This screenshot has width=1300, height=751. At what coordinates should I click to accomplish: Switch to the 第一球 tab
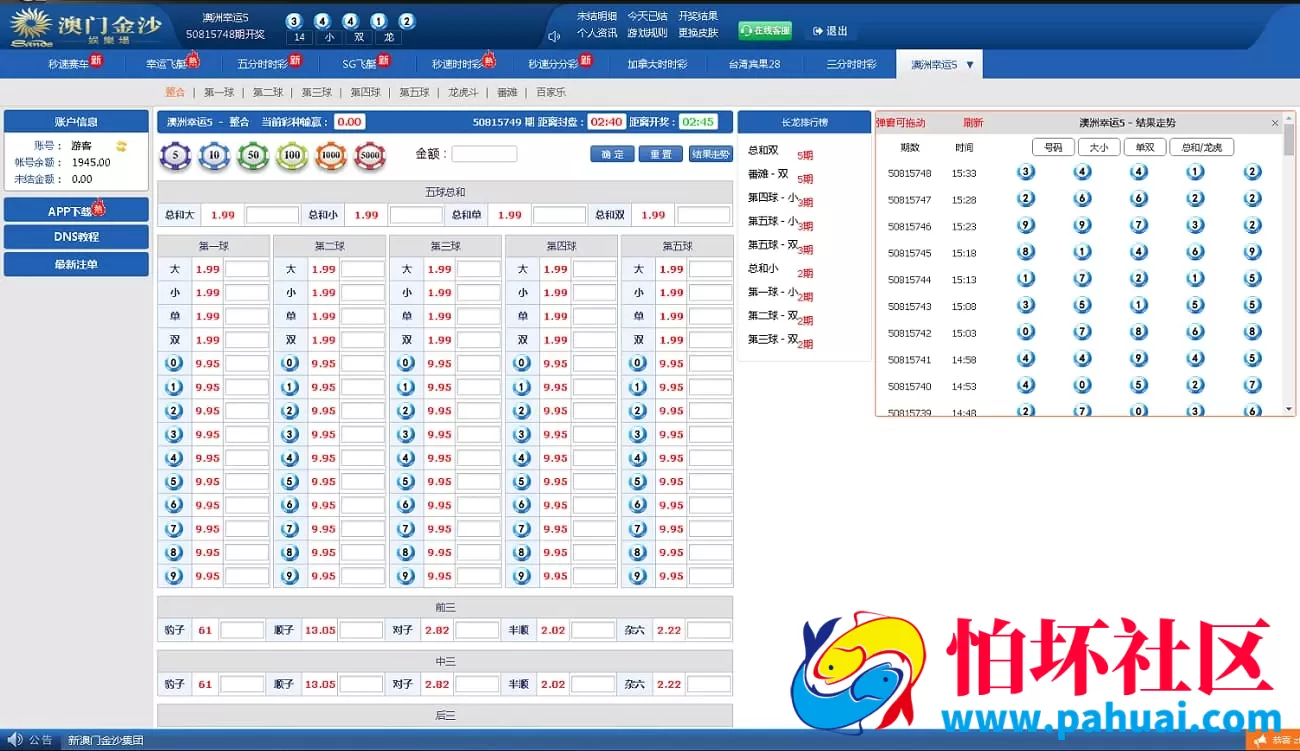tap(218, 91)
